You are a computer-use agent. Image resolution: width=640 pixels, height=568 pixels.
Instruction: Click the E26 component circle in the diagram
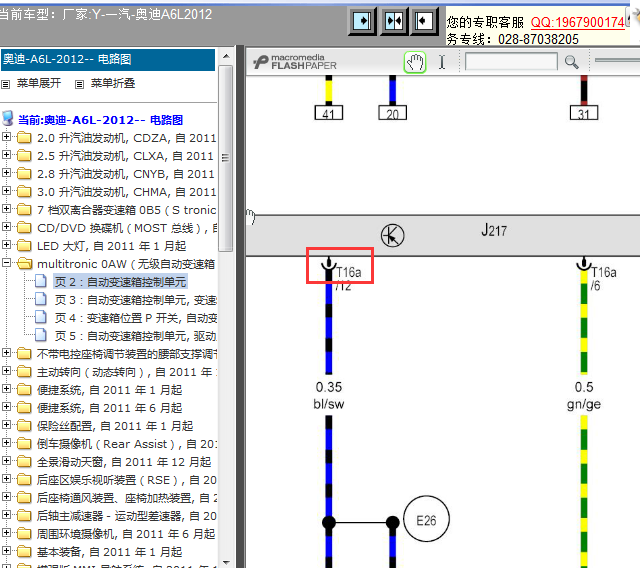426,519
